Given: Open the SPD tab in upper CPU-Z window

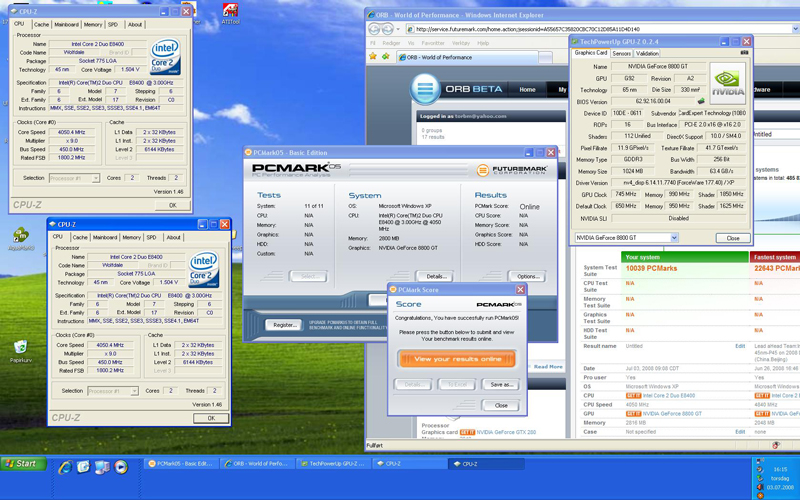Looking at the screenshot, I should tap(113, 24).
